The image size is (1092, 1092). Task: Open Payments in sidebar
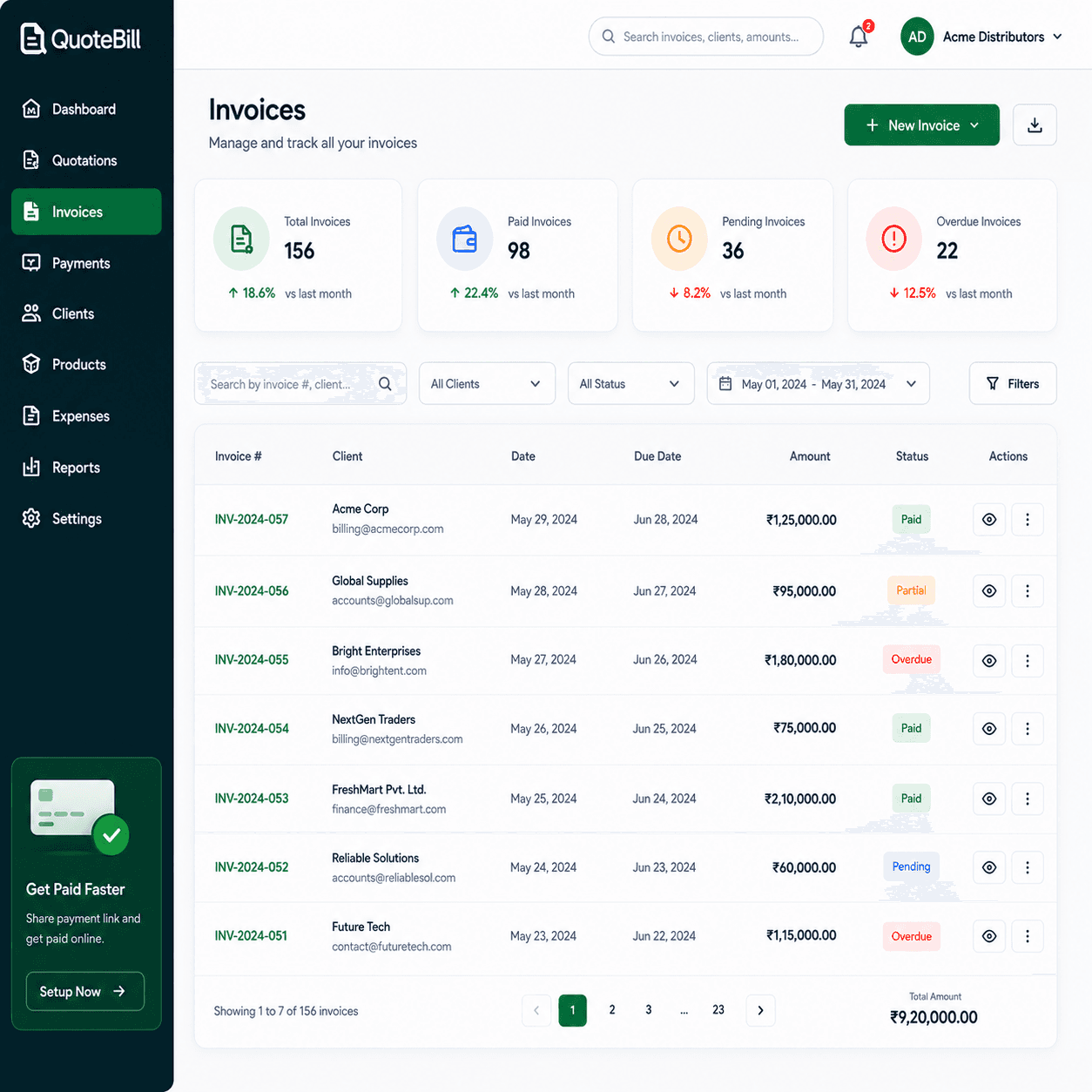(86, 263)
